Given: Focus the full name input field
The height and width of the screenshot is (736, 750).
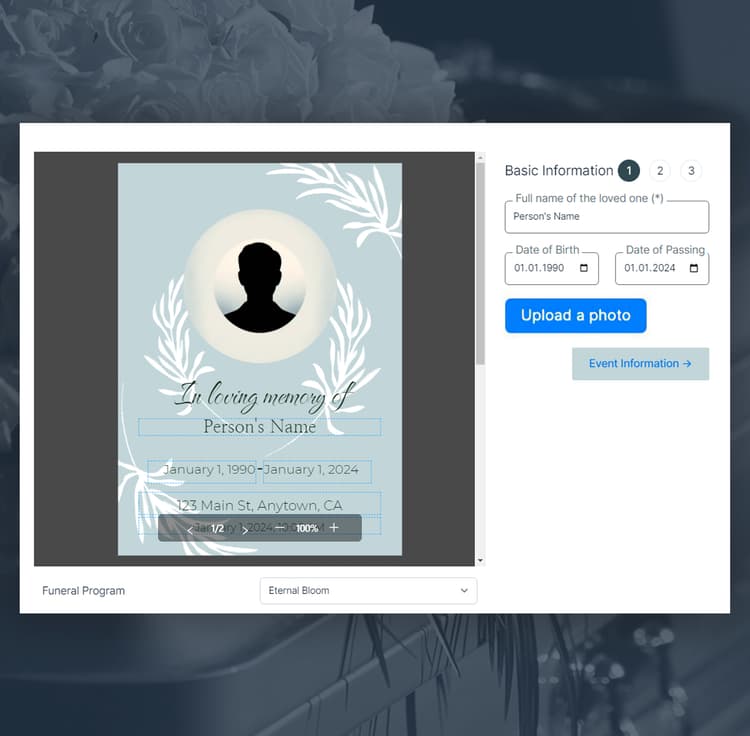Looking at the screenshot, I should pos(607,217).
